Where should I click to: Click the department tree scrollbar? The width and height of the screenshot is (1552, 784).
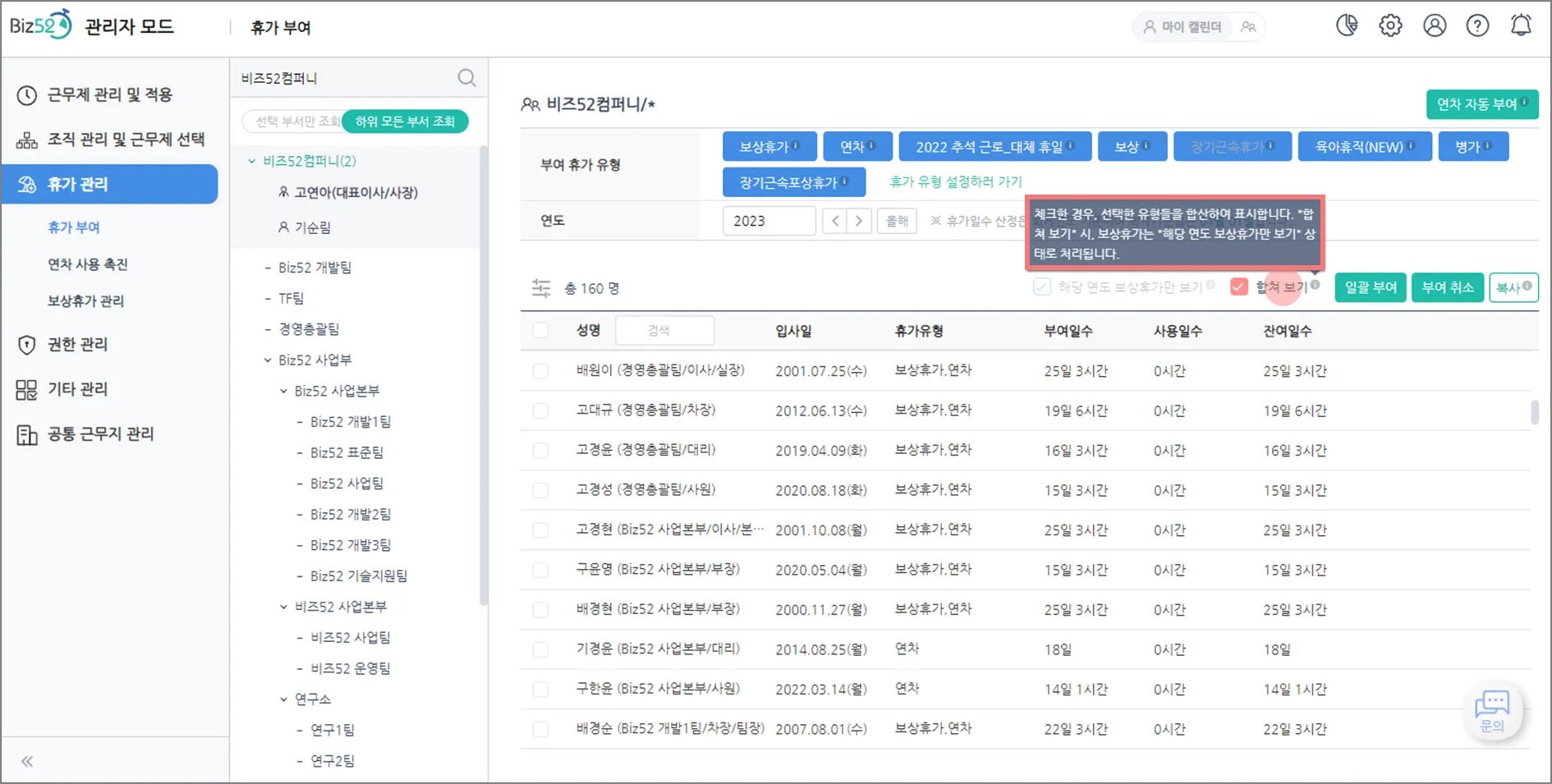(x=483, y=376)
